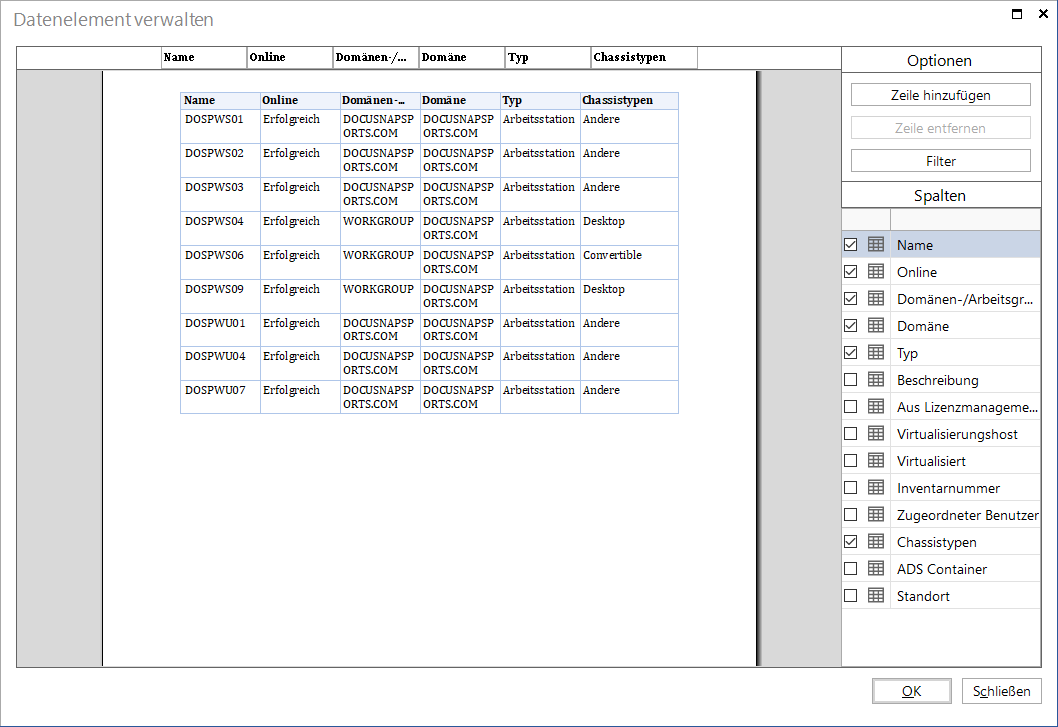Screen dimensions: 1058x727
Task: Click table icon next to ADS Container entry
Action: (875, 568)
